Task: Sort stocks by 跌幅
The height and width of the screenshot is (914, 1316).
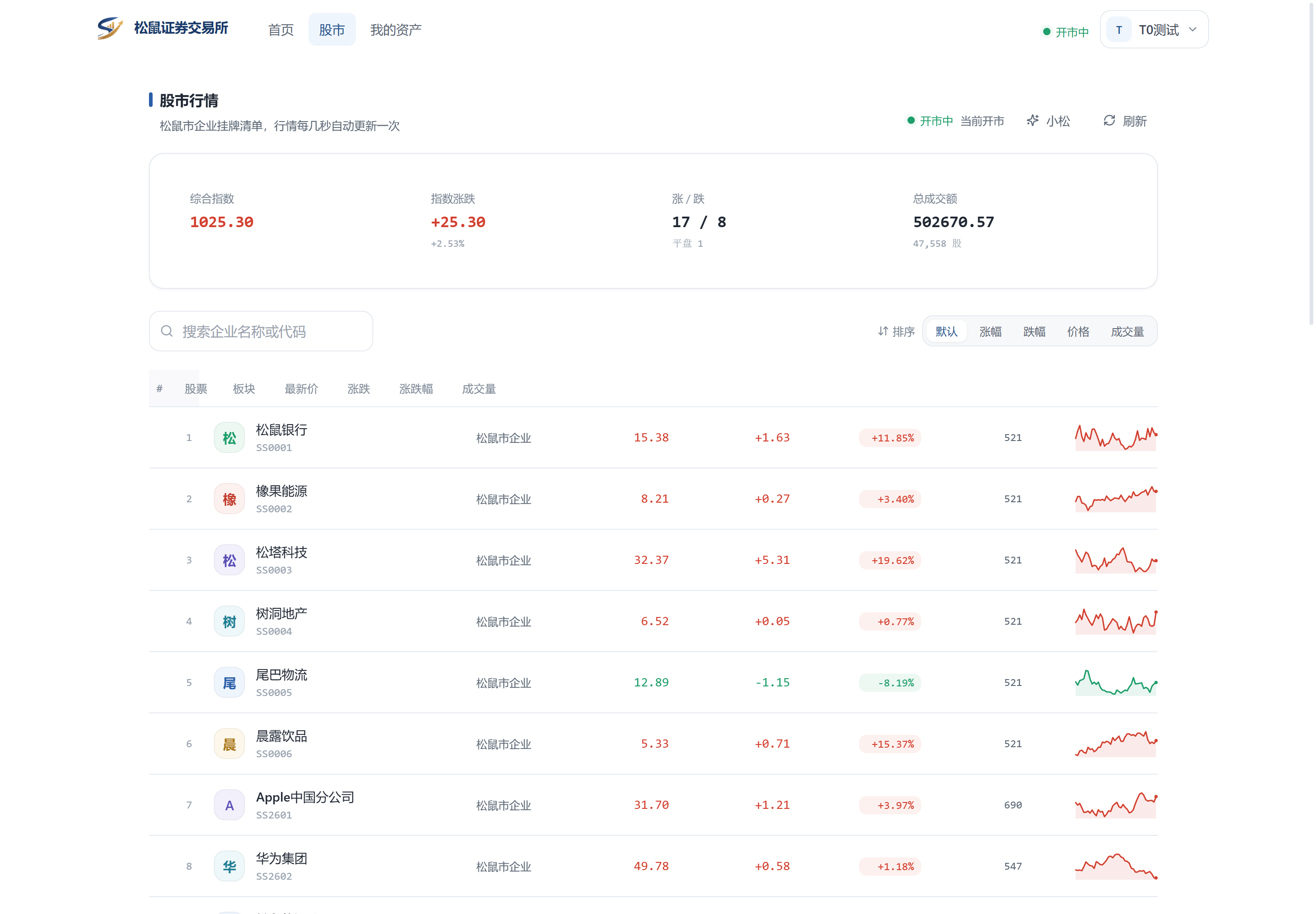Action: point(1034,332)
